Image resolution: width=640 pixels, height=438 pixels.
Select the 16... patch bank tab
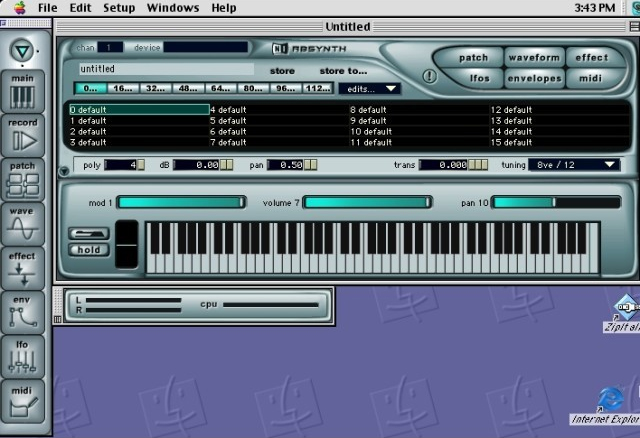(123, 88)
